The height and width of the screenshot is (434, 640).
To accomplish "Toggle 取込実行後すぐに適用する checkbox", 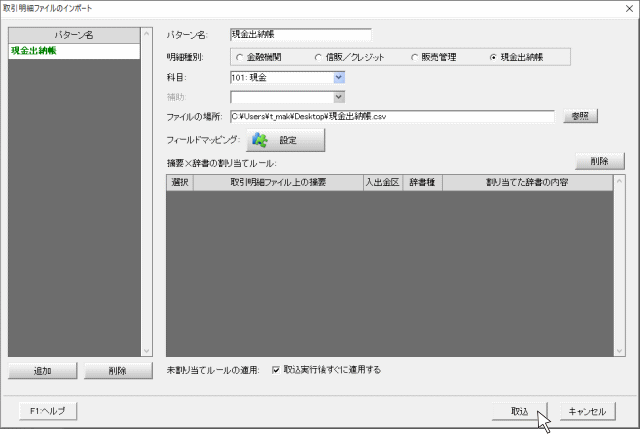I will click(x=276, y=370).
